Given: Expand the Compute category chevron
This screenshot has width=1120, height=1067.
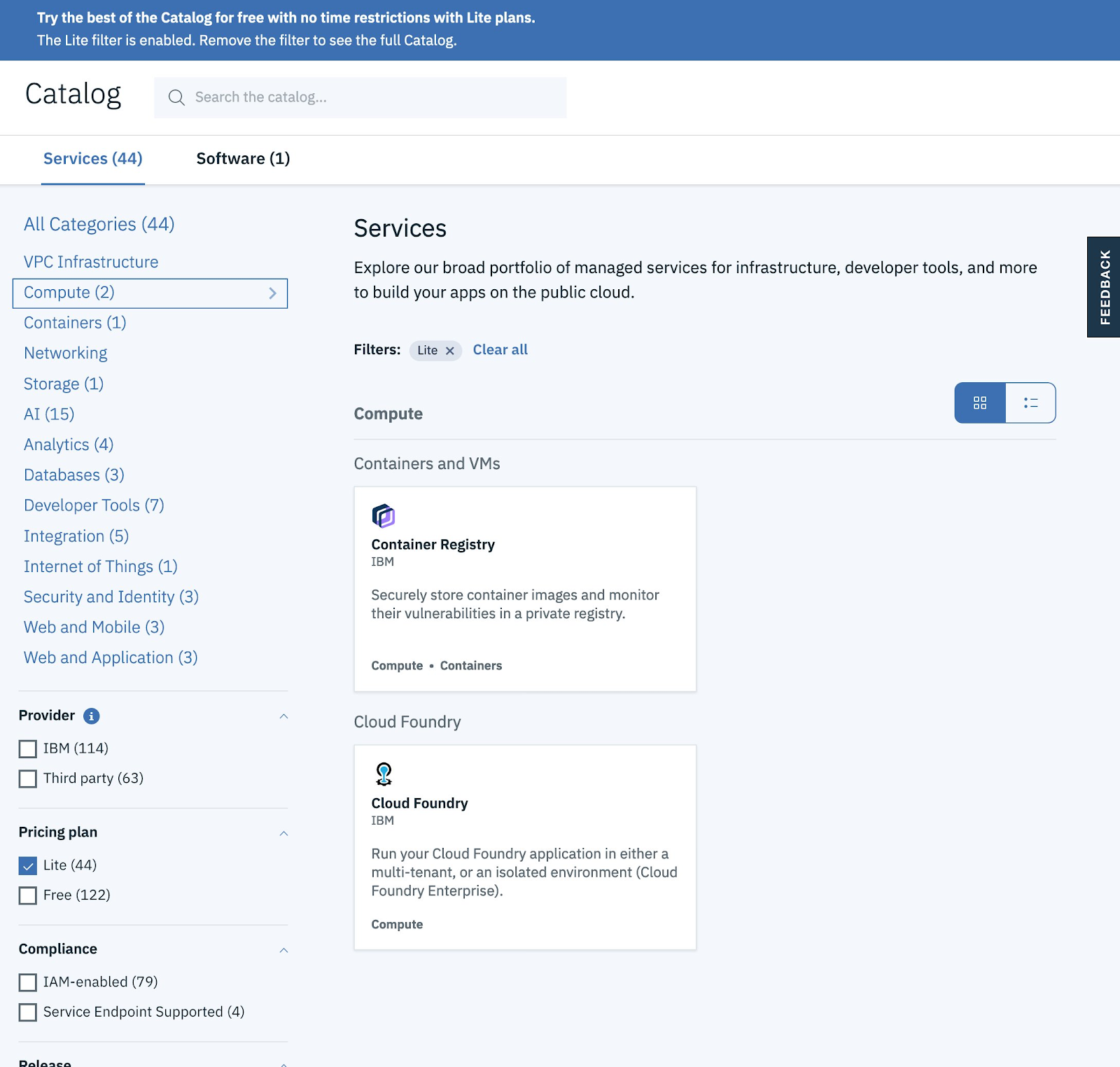Looking at the screenshot, I should coord(273,293).
